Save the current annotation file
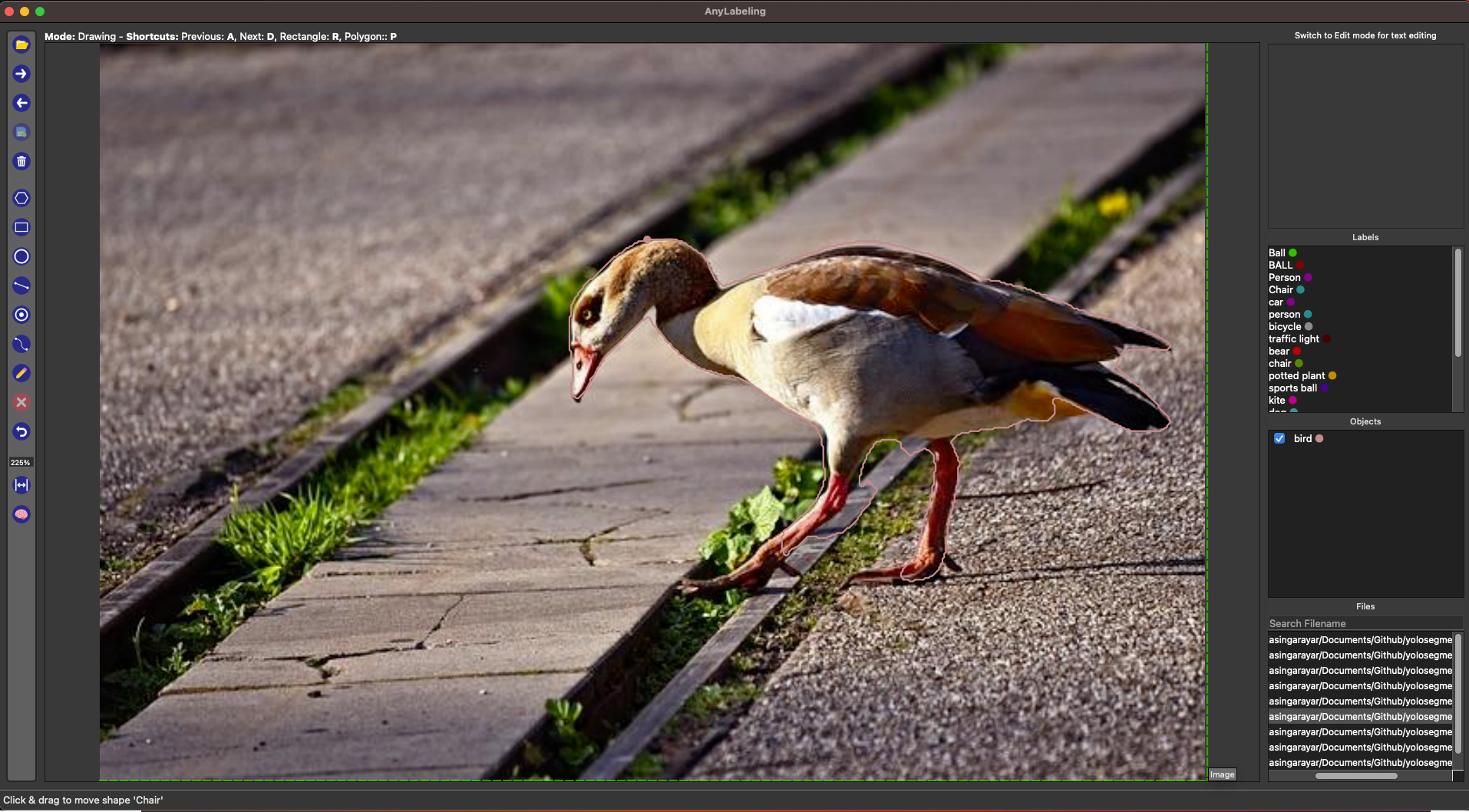The height and width of the screenshot is (812, 1469). [x=21, y=131]
